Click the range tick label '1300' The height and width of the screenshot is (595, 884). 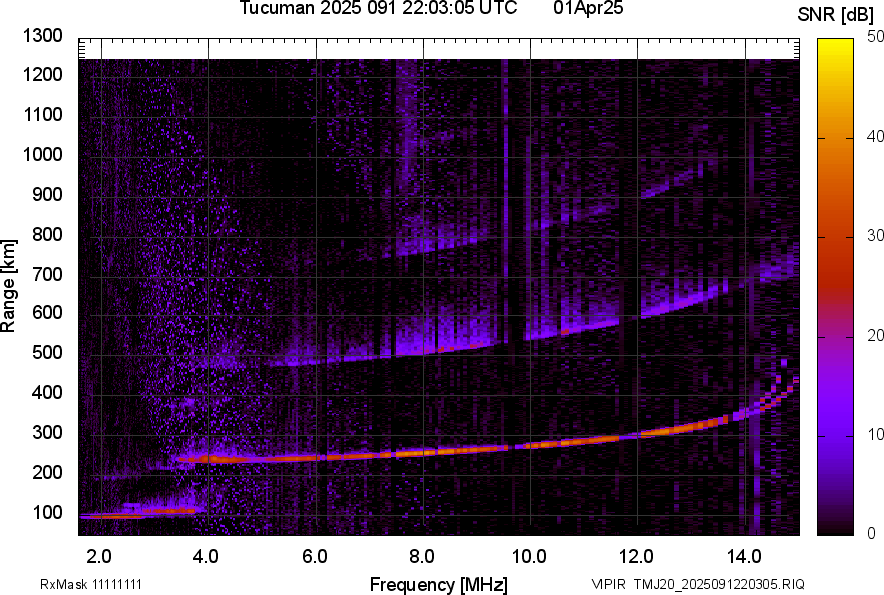(x=42, y=36)
